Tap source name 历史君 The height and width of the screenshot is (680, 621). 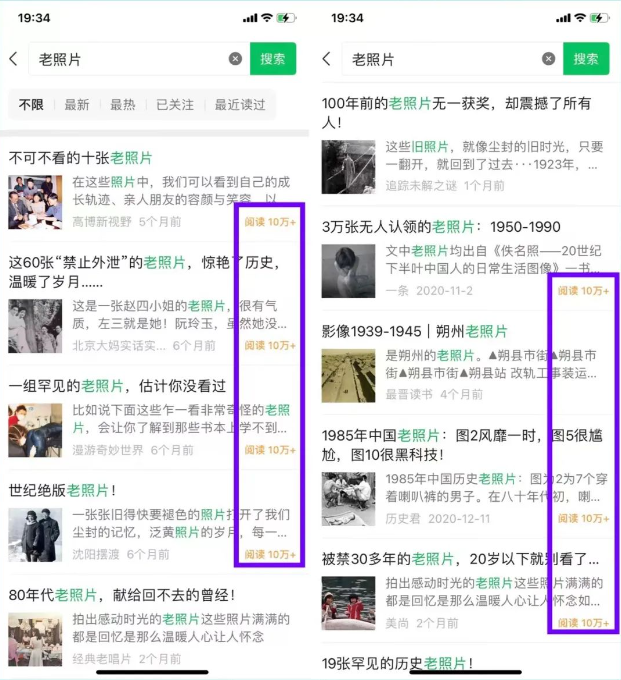click(x=403, y=518)
